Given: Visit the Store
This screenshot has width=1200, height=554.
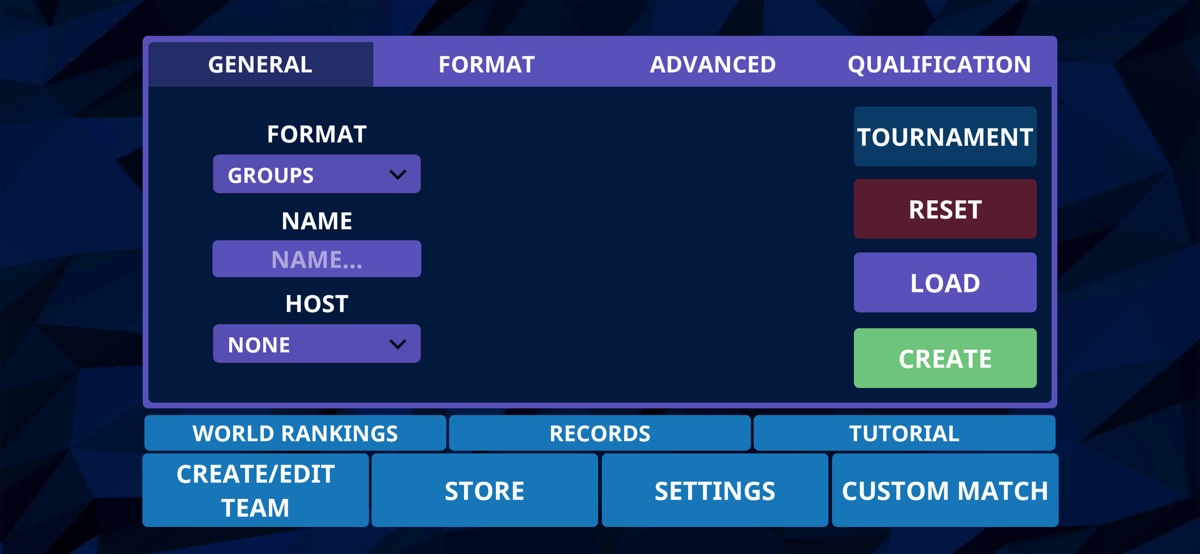Looking at the screenshot, I should click(x=484, y=490).
